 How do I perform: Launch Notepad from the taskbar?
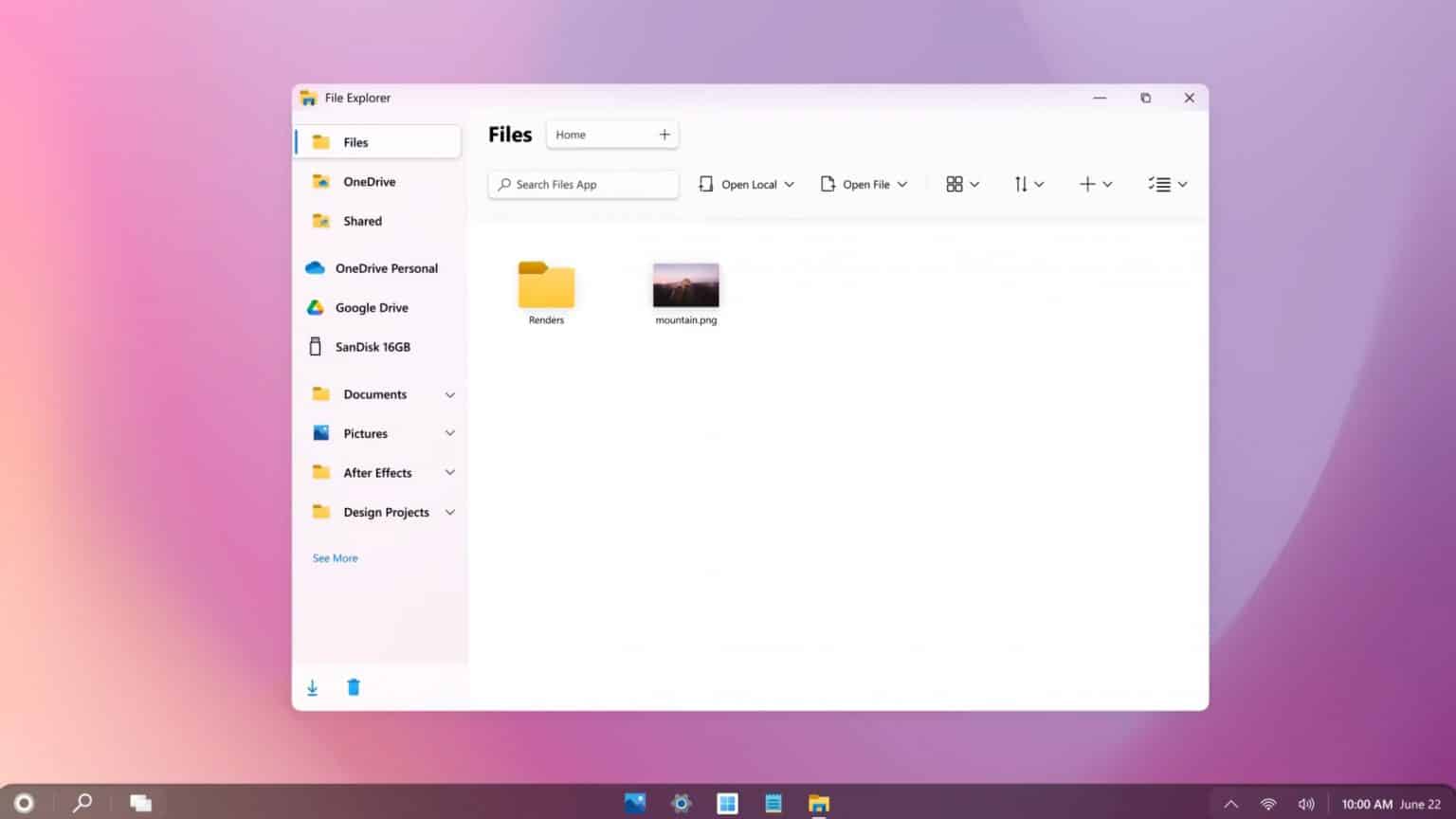pos(773,802)
